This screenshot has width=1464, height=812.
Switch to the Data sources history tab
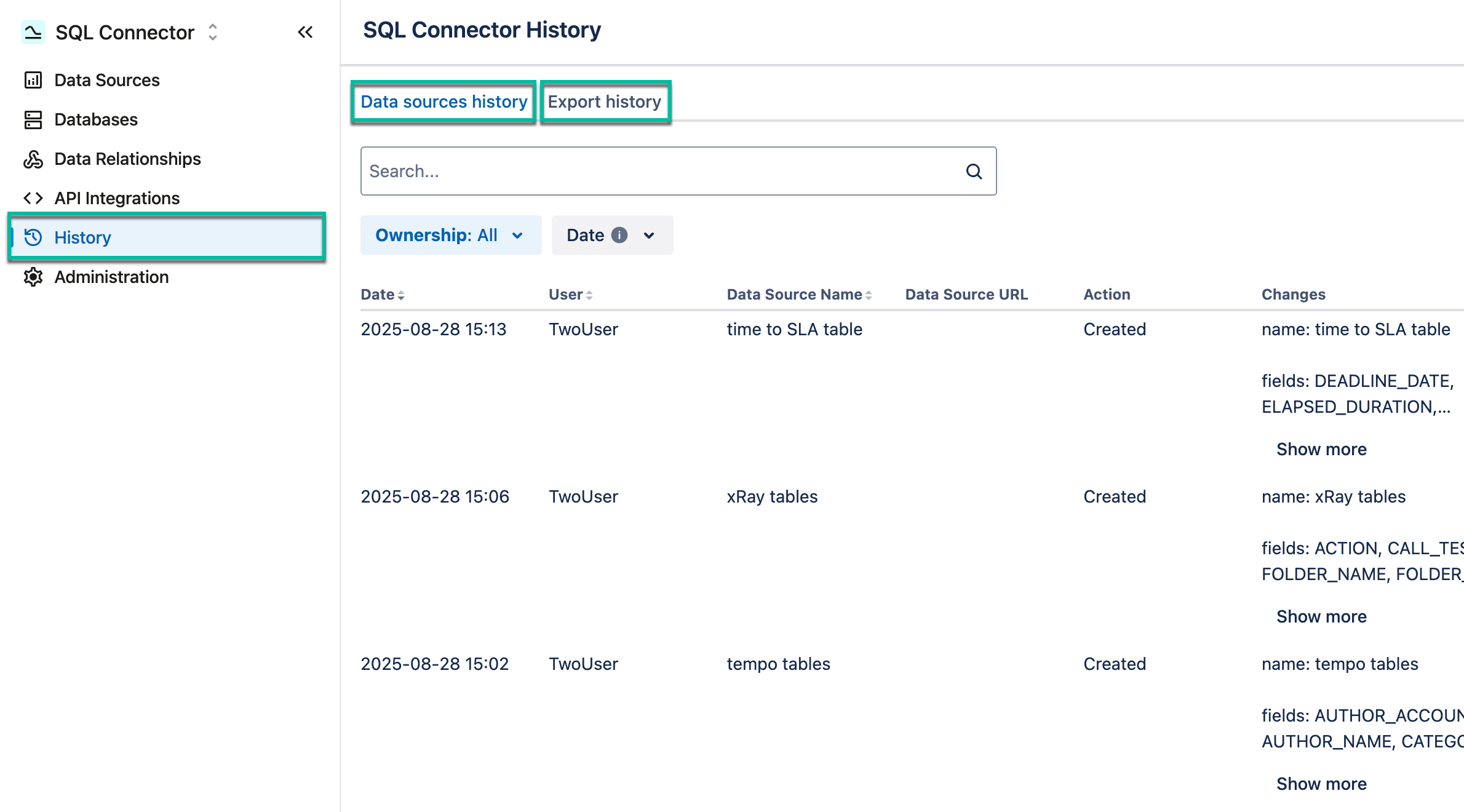click(443, 101)
